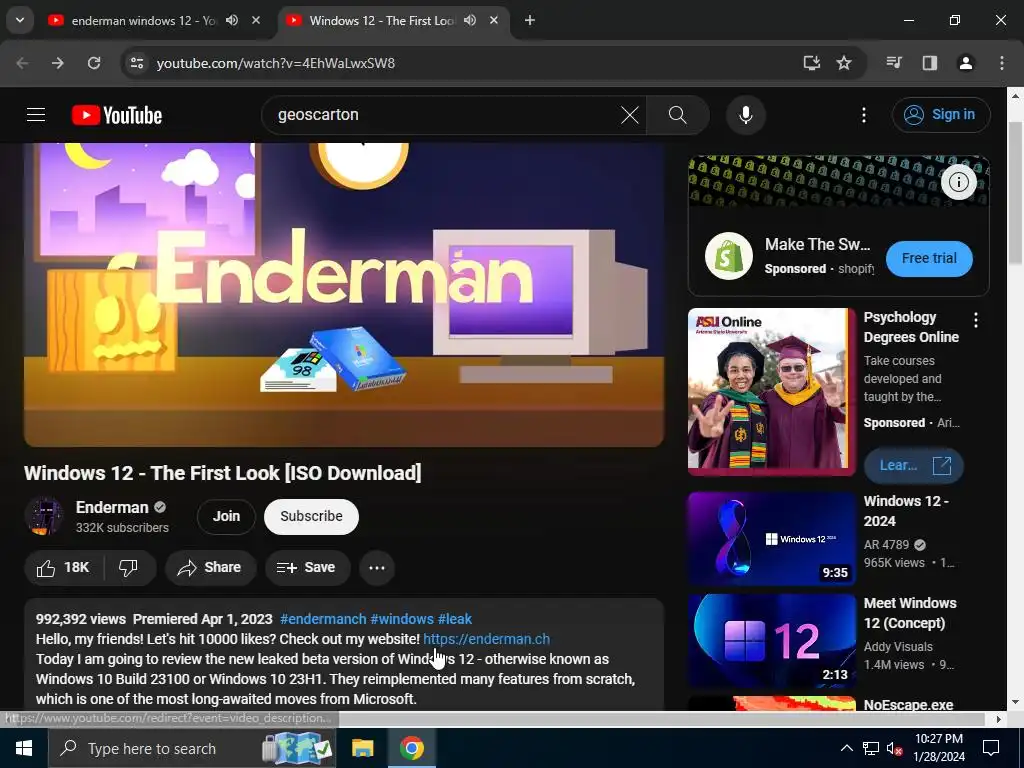Go to YouTube home via logo

coord(117,115)
